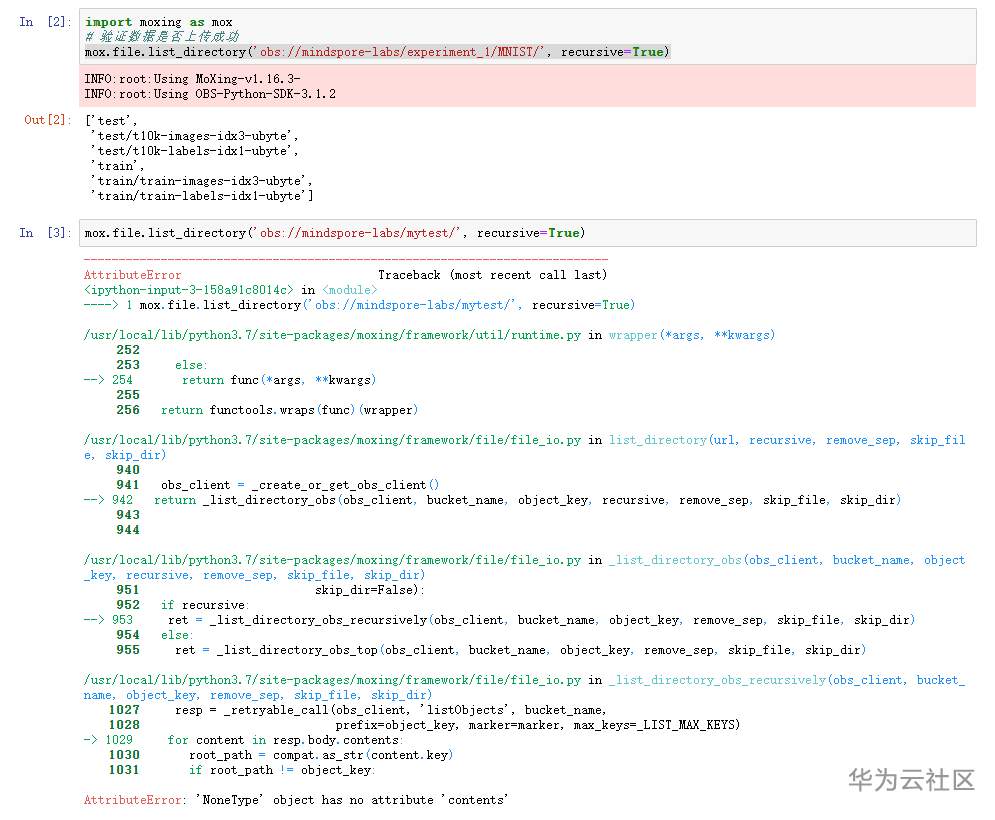This screenshot has height=820, width=995.
Task: Click 'Traceback (most recent call last)' text
Action: pyautogui.click(x=492, y=275)
